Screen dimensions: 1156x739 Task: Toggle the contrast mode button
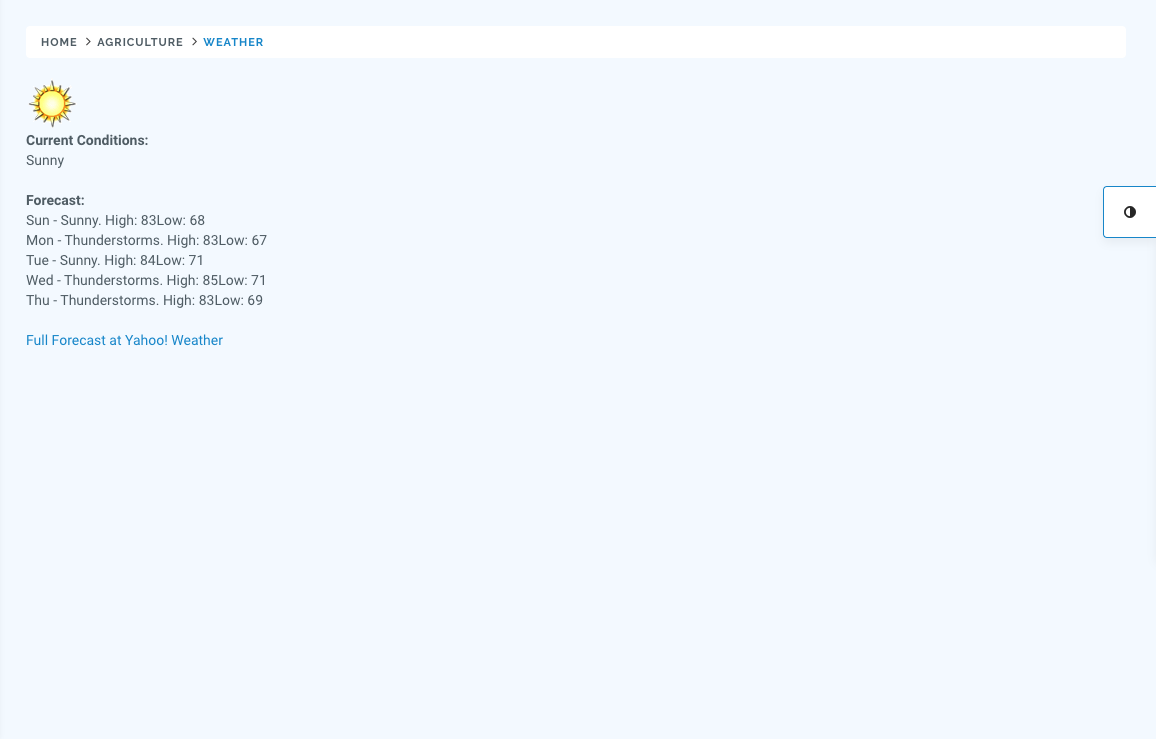(1129, 212)
